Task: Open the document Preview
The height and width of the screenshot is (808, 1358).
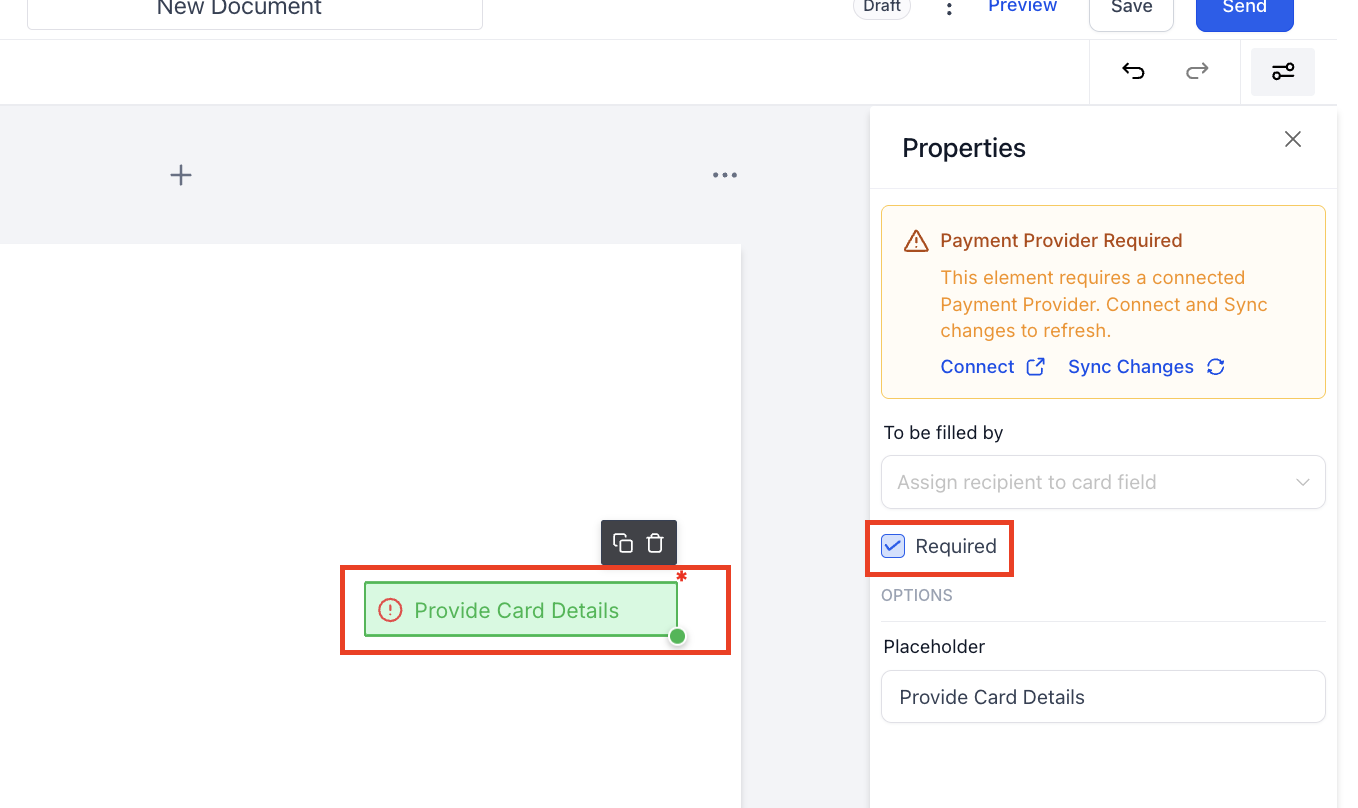Action: point(1022,7)
